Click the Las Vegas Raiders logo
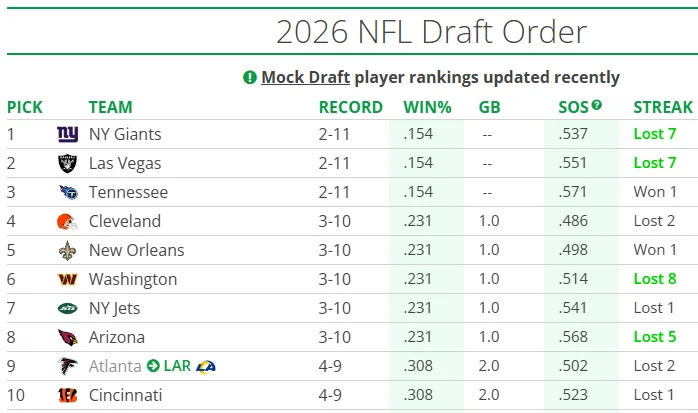The width and height of the screenshot is (698, 413). coord(67,163)
